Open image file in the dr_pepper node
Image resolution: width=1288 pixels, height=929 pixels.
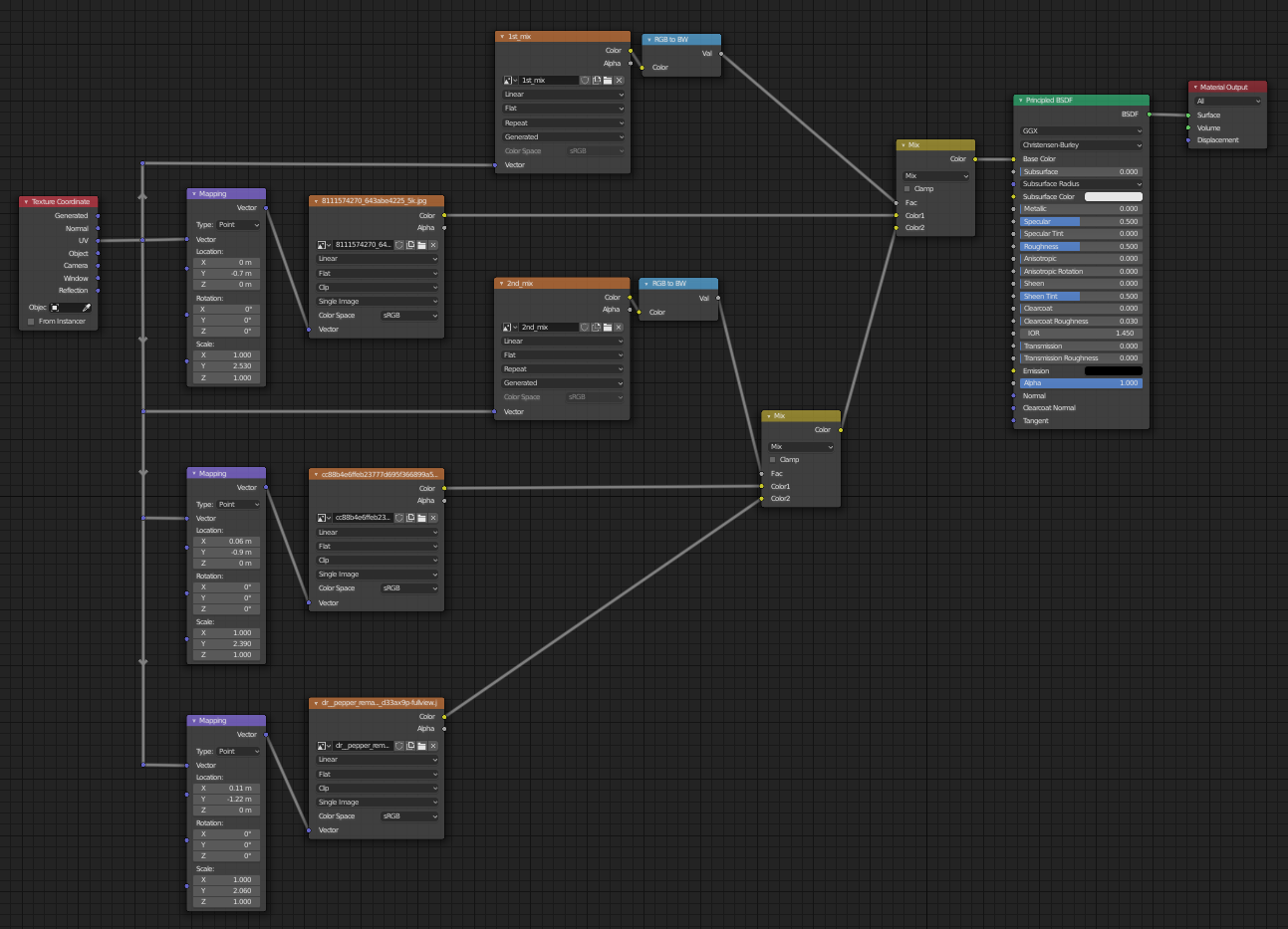point(421,745)
